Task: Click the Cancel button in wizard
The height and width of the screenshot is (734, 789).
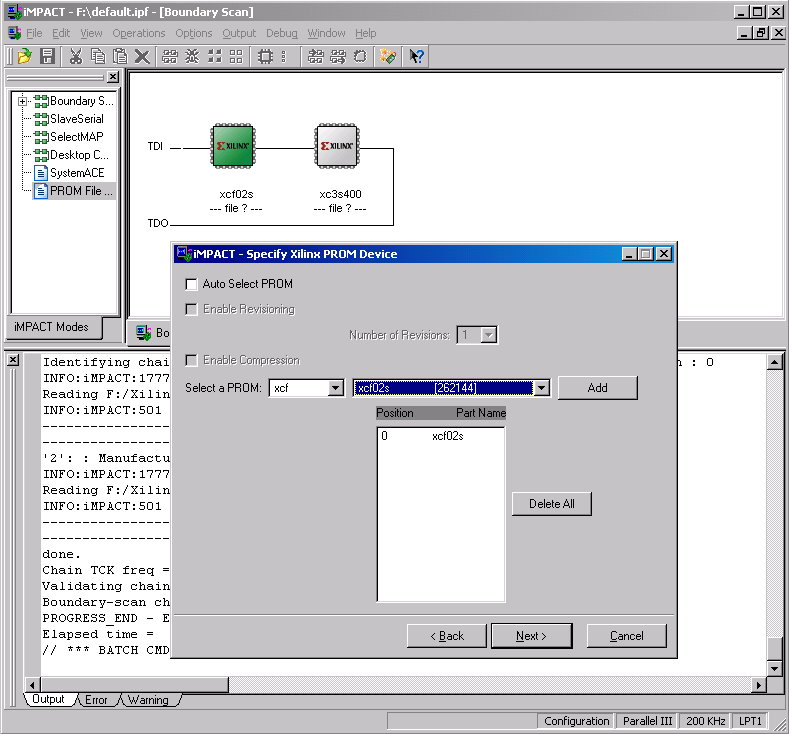Action: click(626, 636)
